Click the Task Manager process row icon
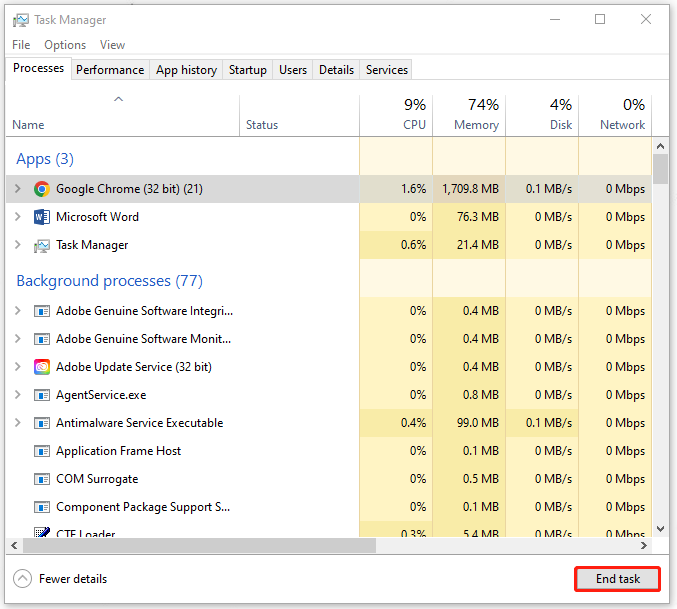This screenshot has height=609, width=677. point(41,245)
